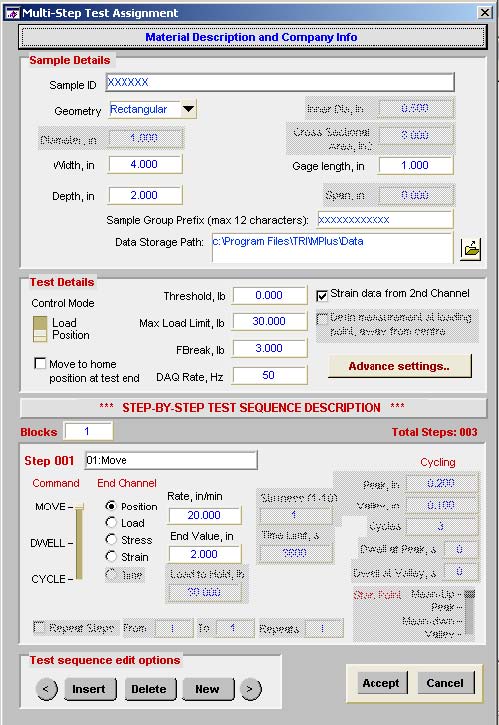The image size is (499, 725).
Task: Select the Load end channel radio button
Action: click(x=111, y=522)
